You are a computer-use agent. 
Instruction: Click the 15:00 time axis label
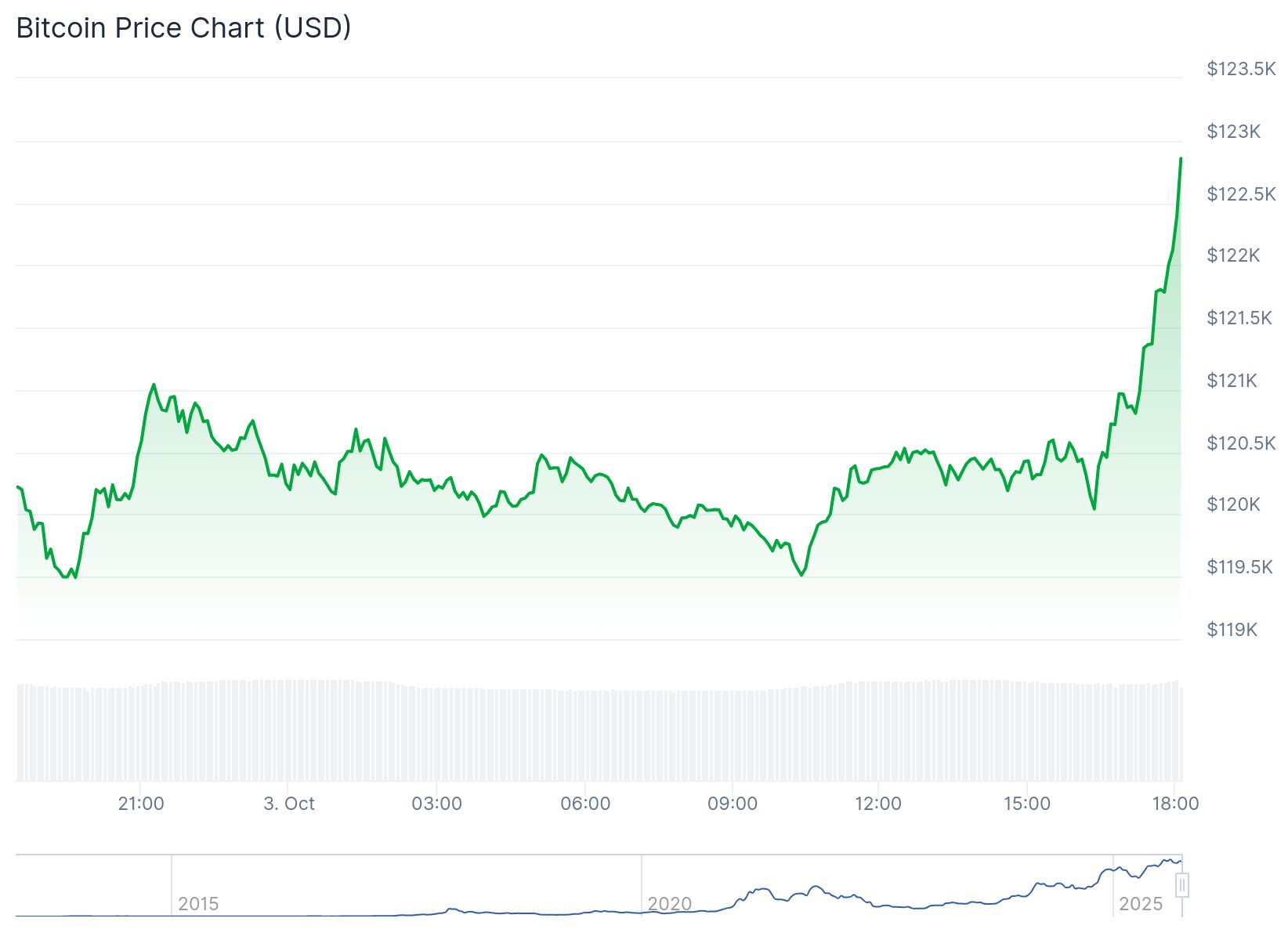coord(1027,804)
